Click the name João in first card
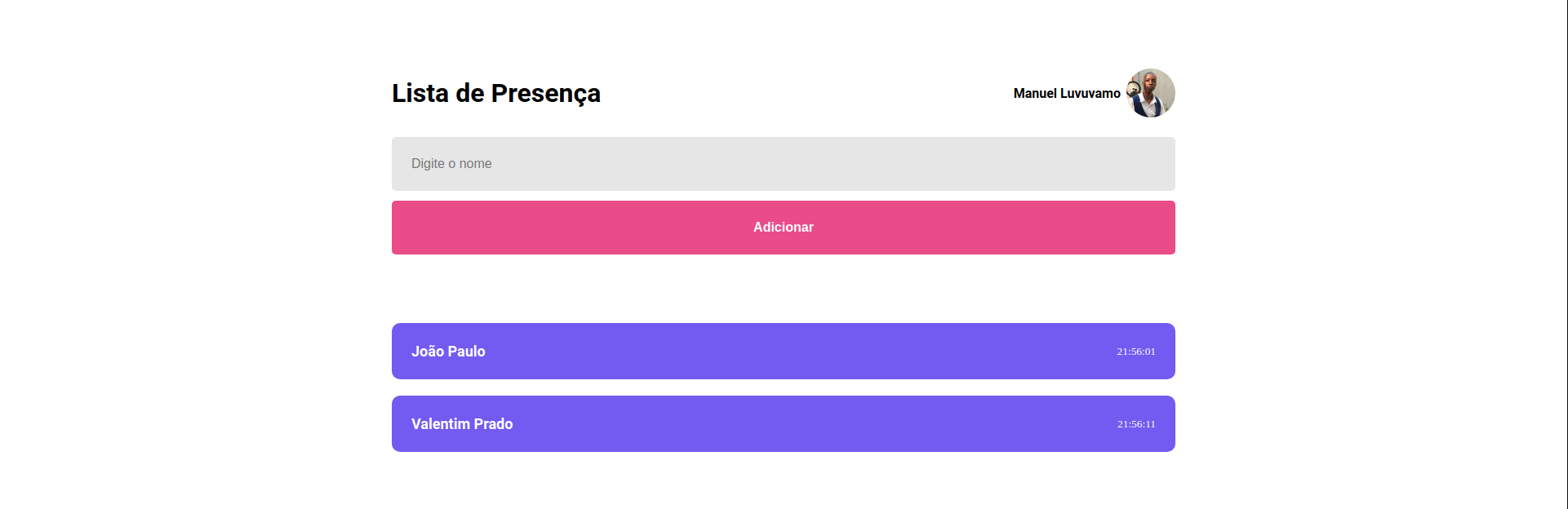The image size is (1568, 509). coord(427,352)
